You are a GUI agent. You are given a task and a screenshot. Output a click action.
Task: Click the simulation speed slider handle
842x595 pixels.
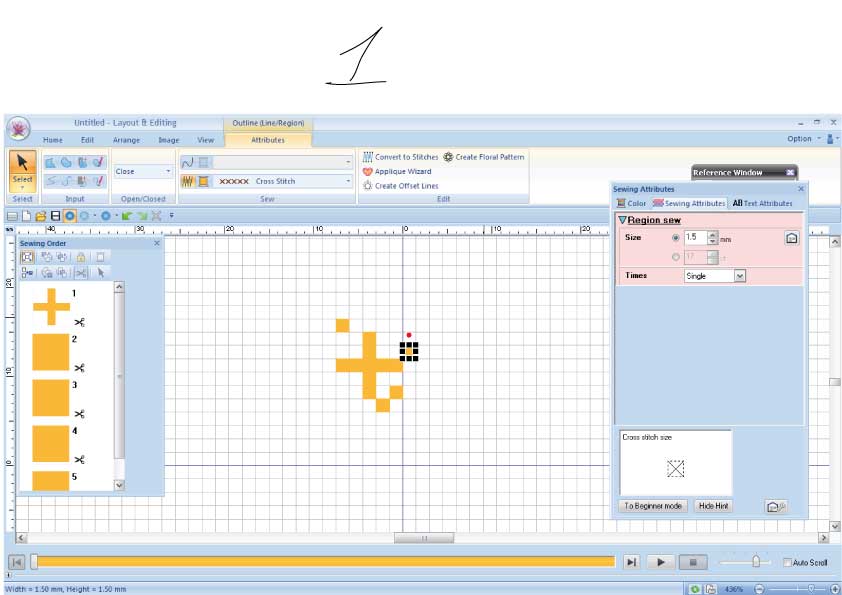point(756,561)
